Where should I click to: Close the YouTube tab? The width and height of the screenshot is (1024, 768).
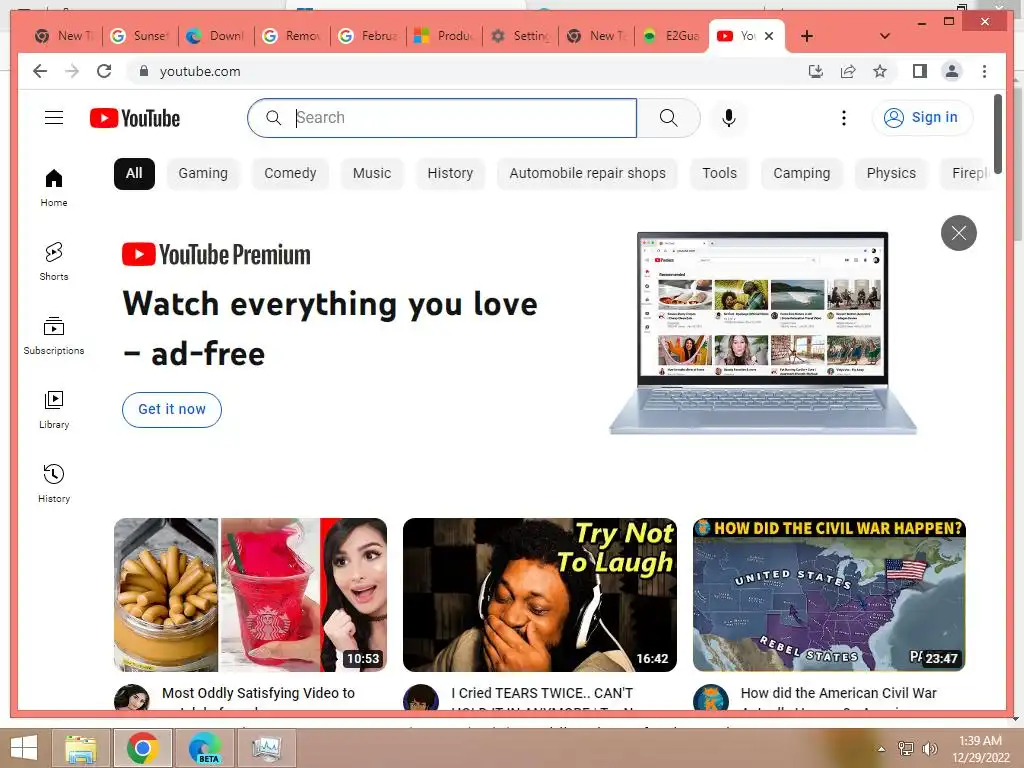tap(769, 36)
